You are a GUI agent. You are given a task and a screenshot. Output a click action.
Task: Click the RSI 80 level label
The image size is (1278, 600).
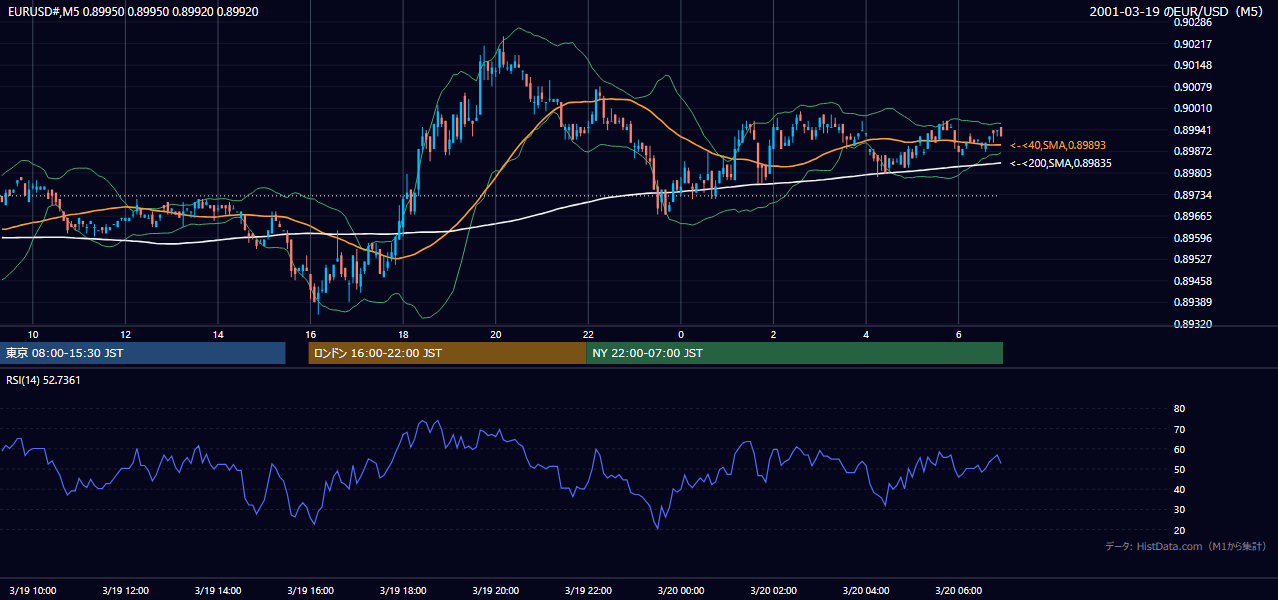[1179, 409]
